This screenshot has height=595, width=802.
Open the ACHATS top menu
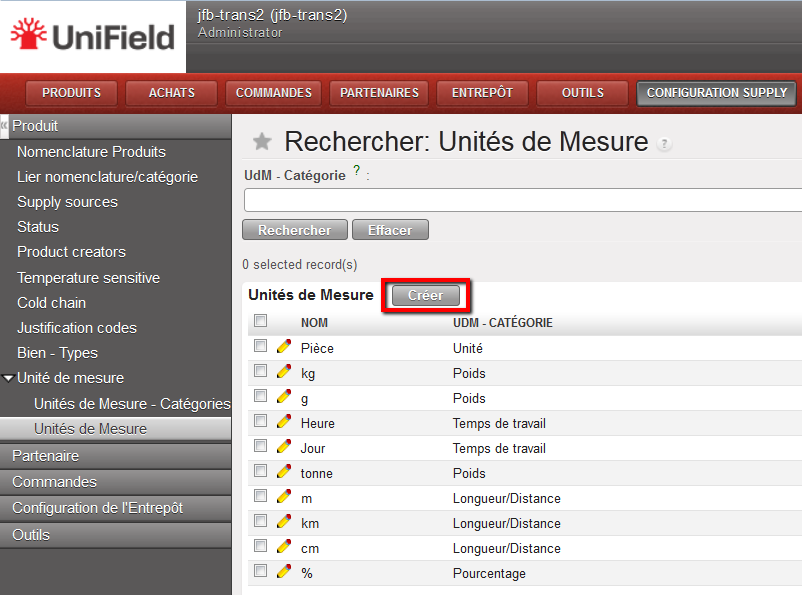tap(172, 93)
